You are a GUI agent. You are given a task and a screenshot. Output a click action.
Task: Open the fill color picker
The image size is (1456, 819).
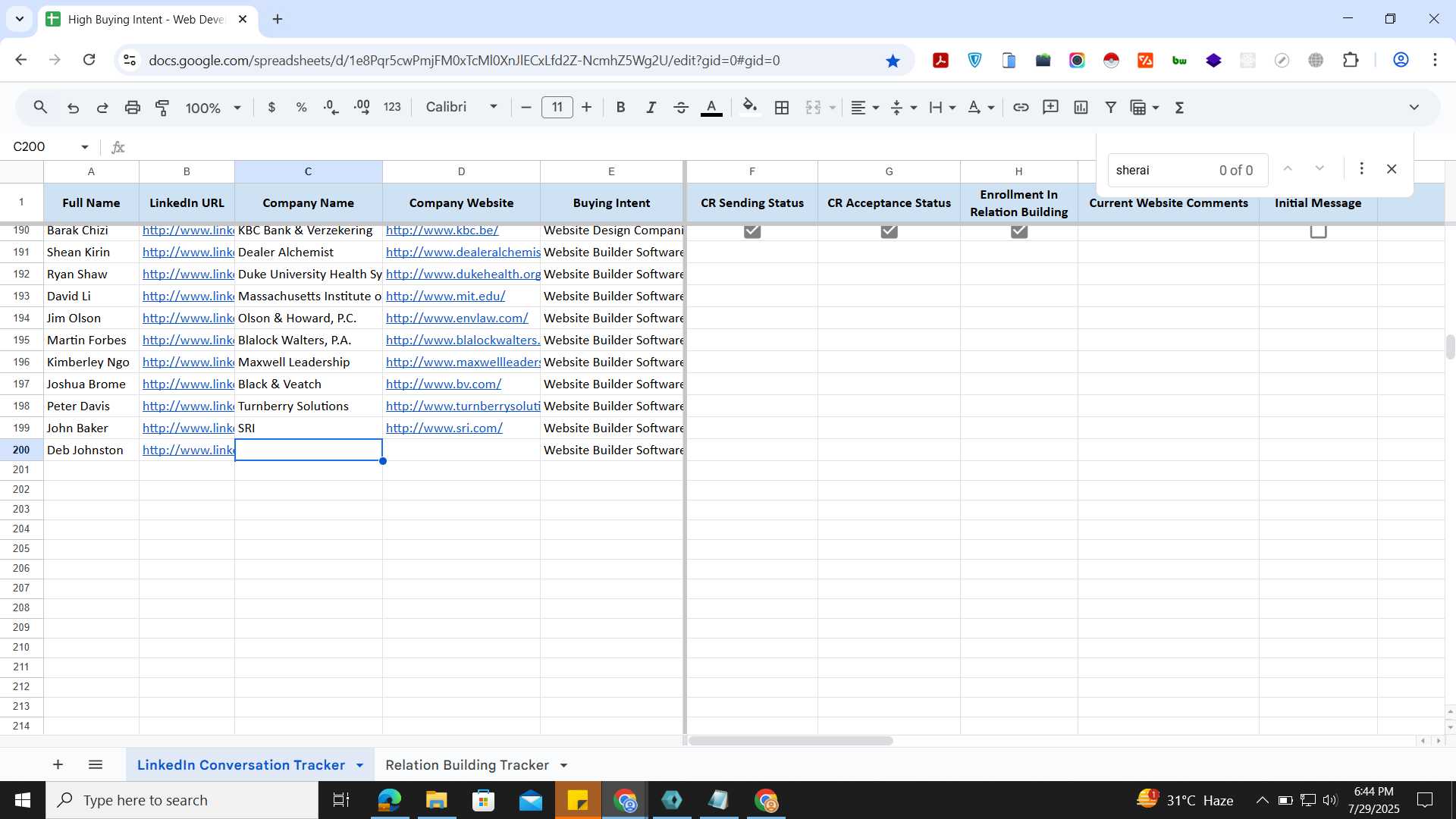pos(750,108)
